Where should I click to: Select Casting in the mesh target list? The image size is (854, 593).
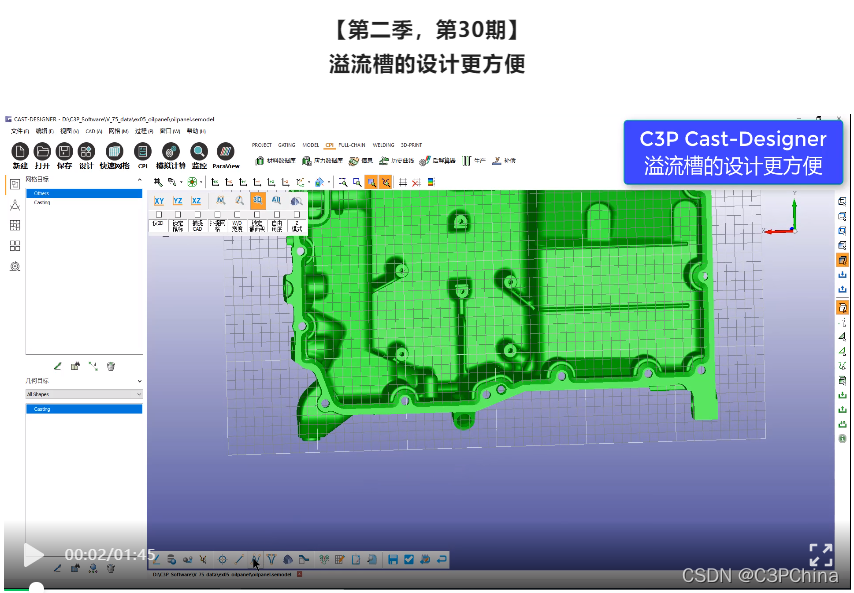pos(84,202)
